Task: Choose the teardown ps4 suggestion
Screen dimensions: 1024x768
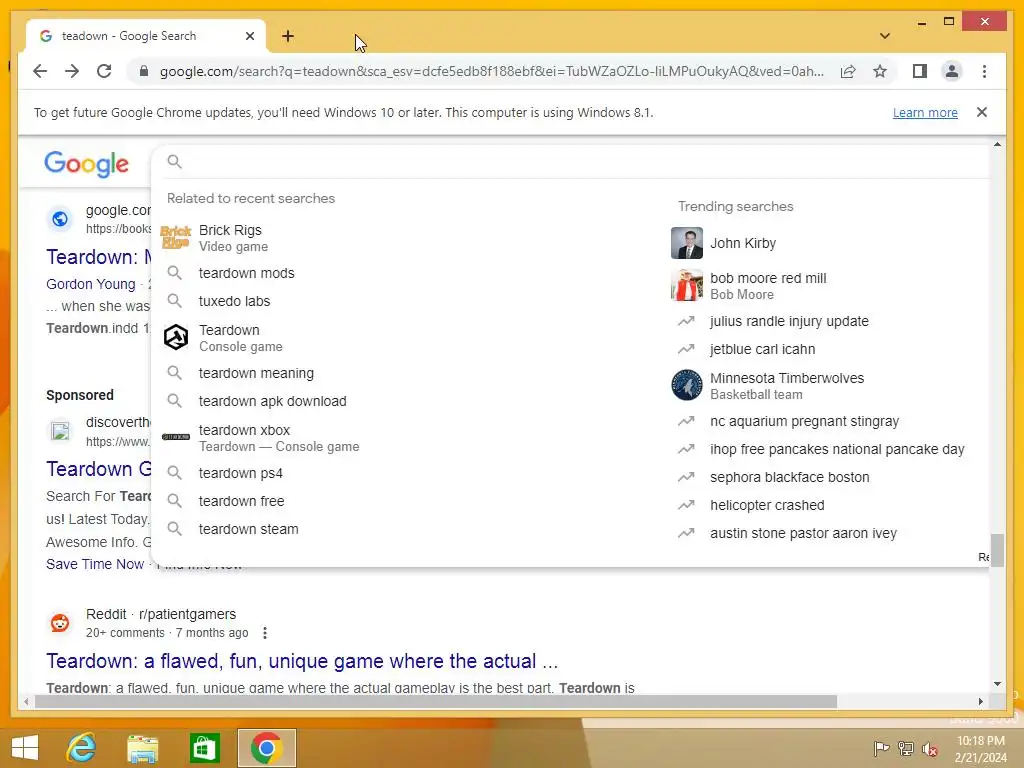Action: [405, 473]
